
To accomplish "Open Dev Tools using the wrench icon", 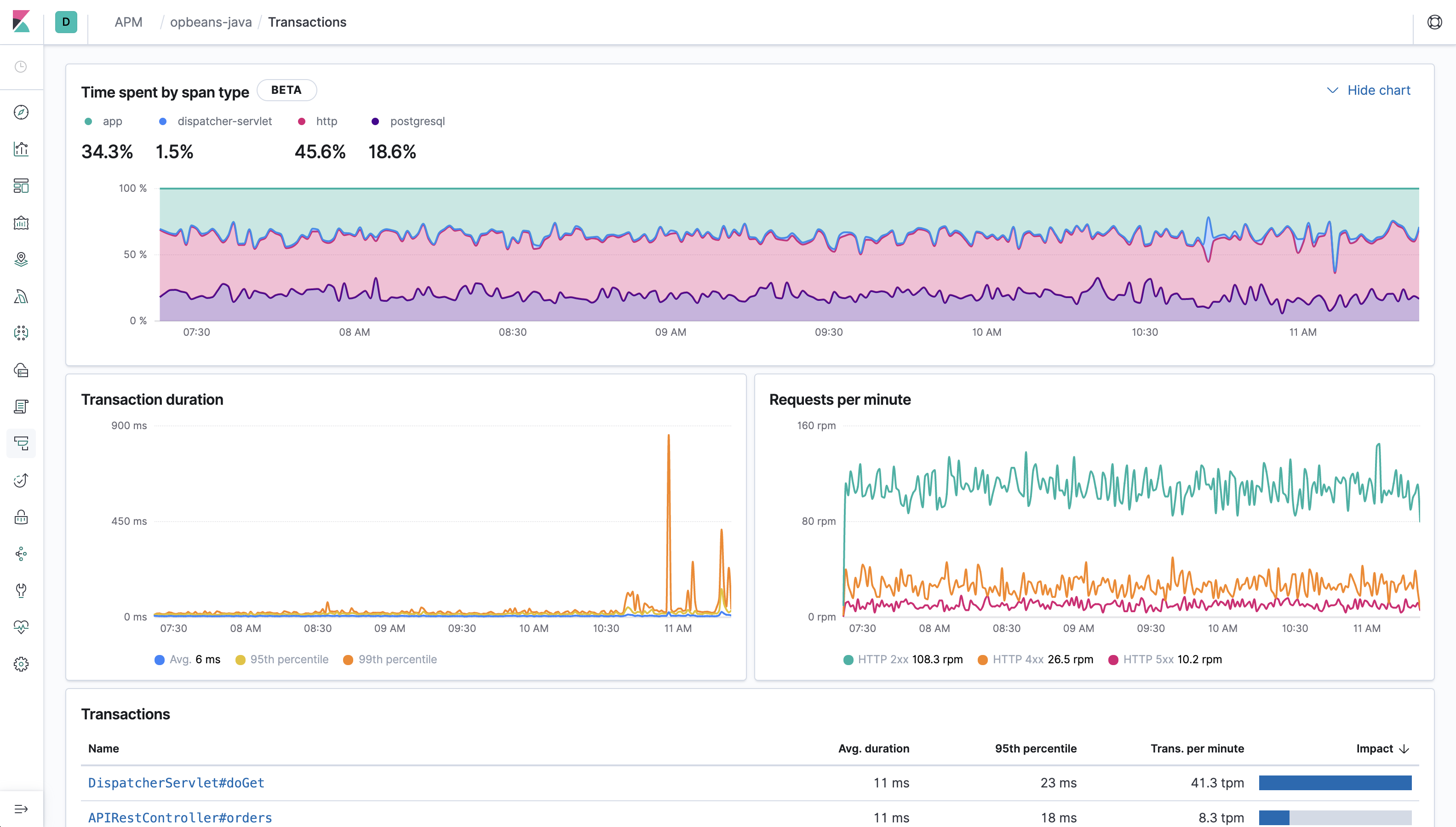I will tap(21, 591).
